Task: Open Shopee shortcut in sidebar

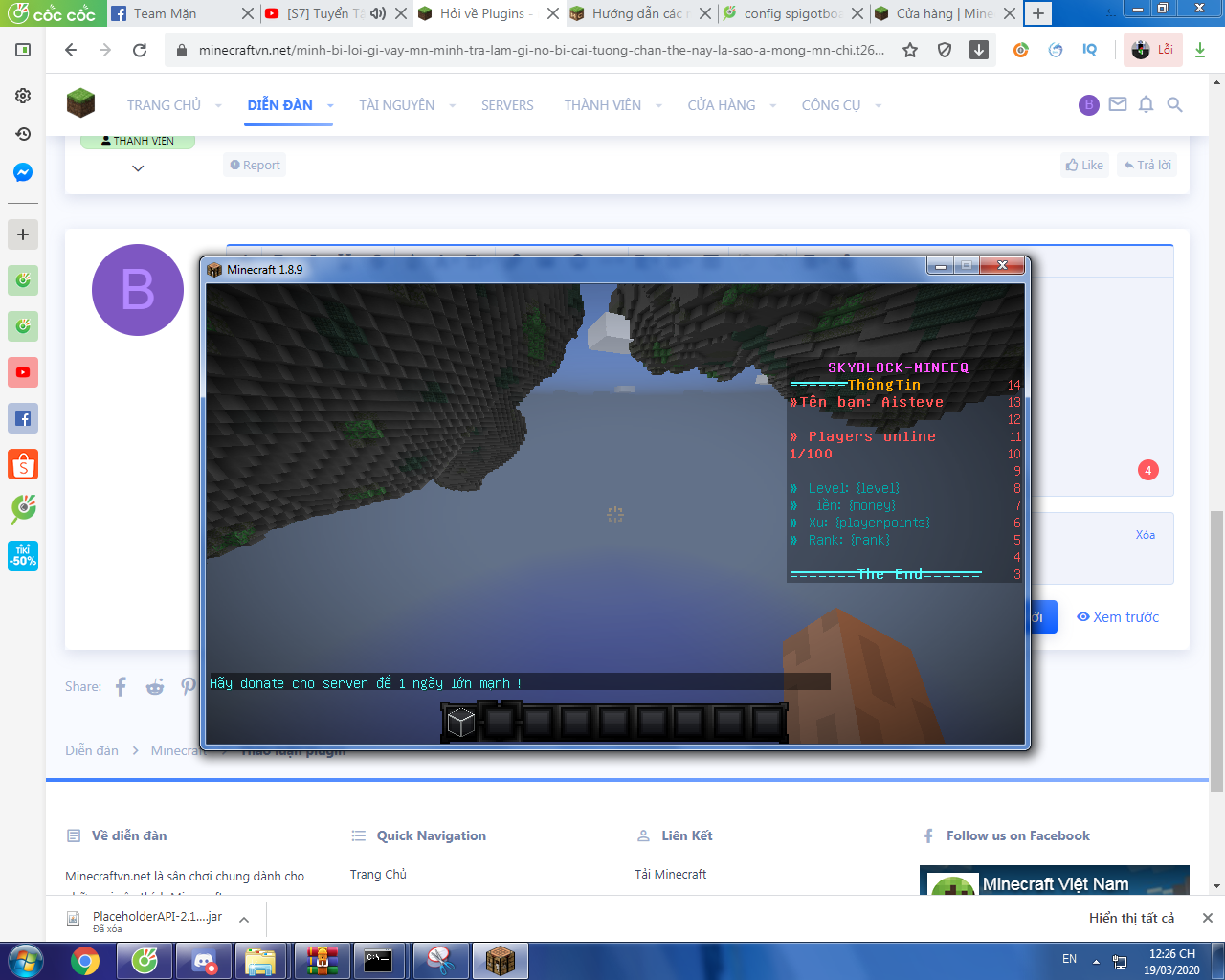Action: (x=23, y=465)
